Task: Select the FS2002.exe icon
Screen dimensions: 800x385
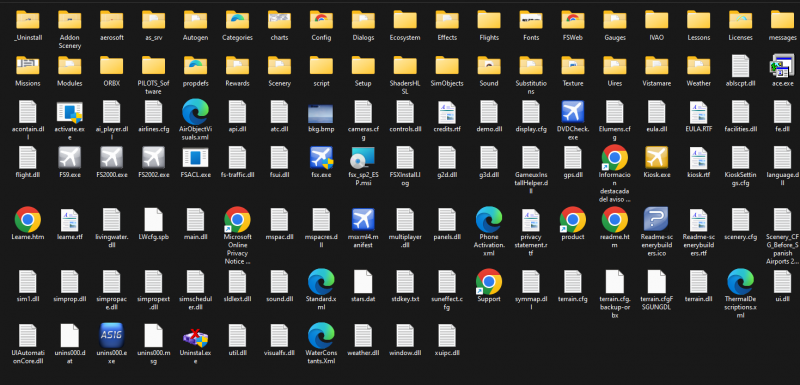Action: [x=153, y=157]
